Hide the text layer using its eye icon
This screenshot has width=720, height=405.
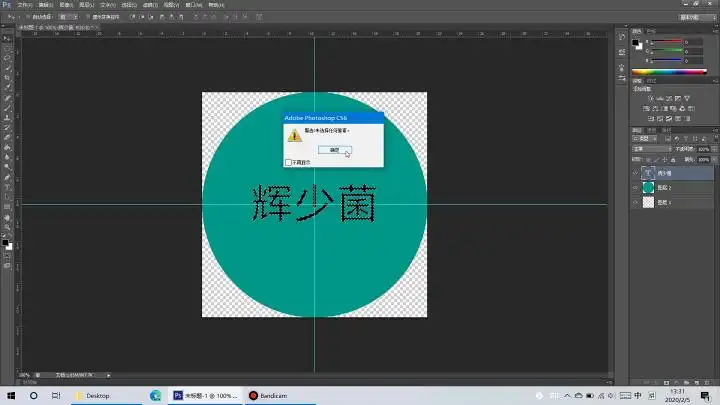[x=635, y=173]
